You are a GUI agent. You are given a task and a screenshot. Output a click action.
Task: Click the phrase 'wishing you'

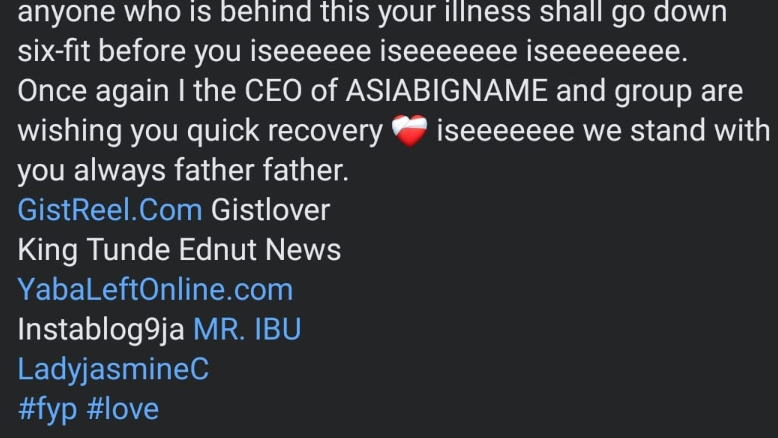click(98, 131)
